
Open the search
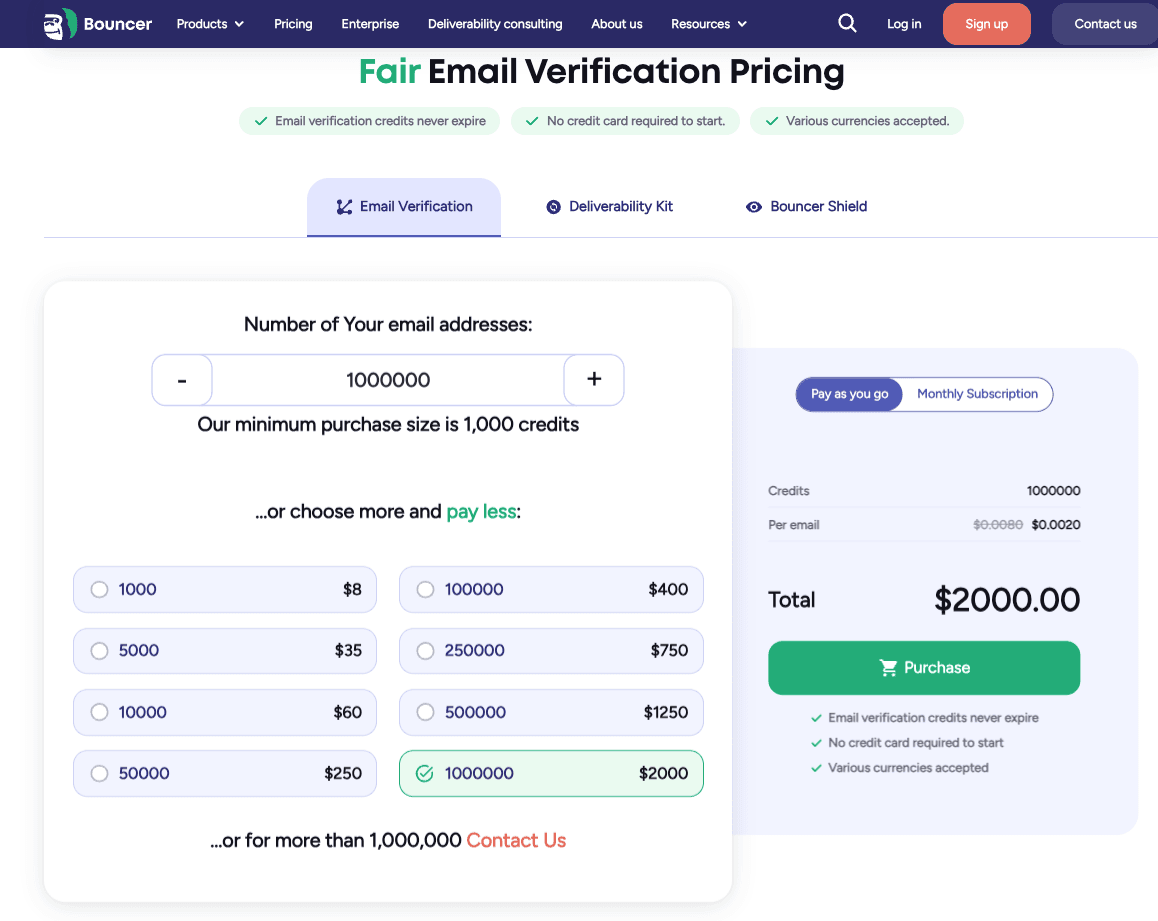tap(847, 23)
